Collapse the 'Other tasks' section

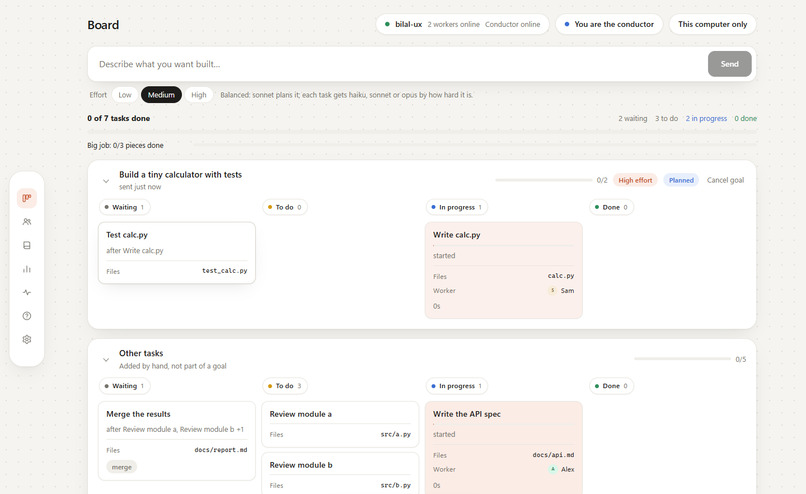point(106,360)
